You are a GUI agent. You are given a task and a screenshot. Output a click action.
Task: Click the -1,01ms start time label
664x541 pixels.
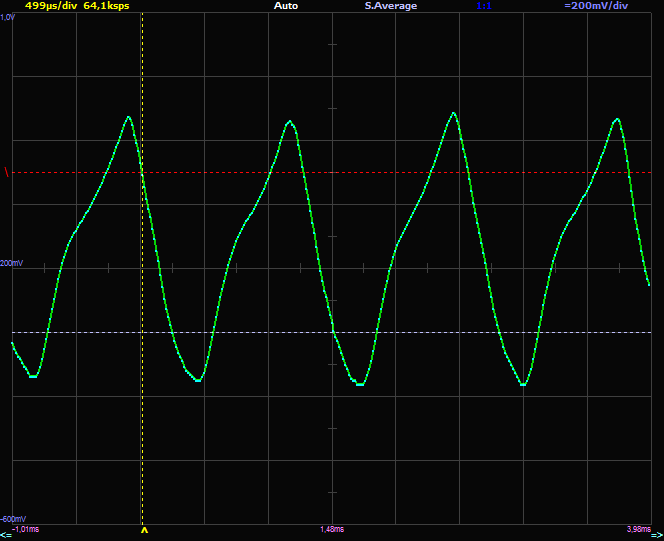point(25,528)
